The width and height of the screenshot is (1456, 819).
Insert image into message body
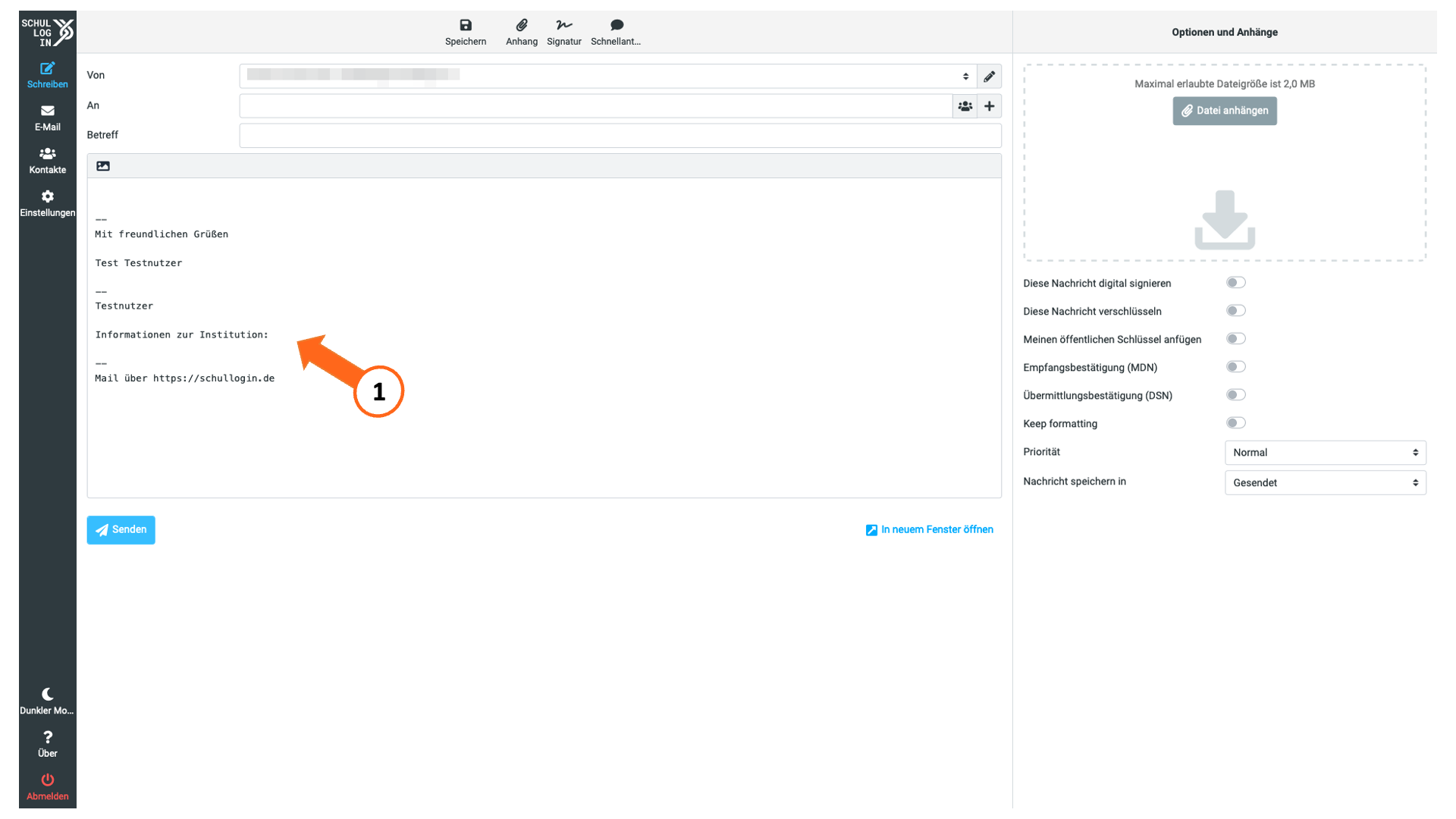pyautogui.click(x=103, y=166)
